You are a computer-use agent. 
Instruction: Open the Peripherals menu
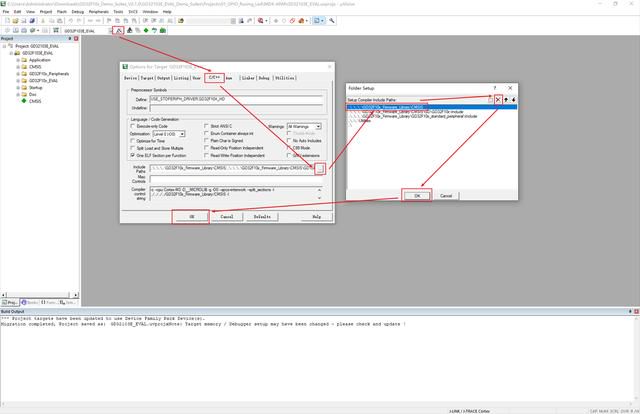[x=99, y=12]
